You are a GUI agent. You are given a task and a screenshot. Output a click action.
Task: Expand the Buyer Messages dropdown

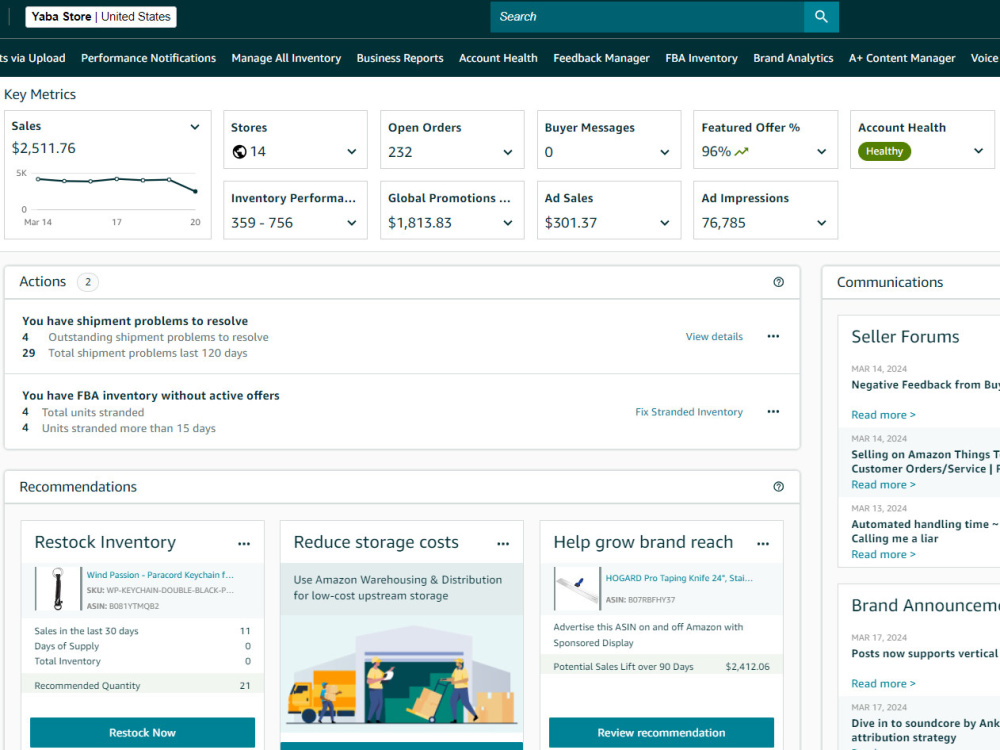[x=665, y=152]
